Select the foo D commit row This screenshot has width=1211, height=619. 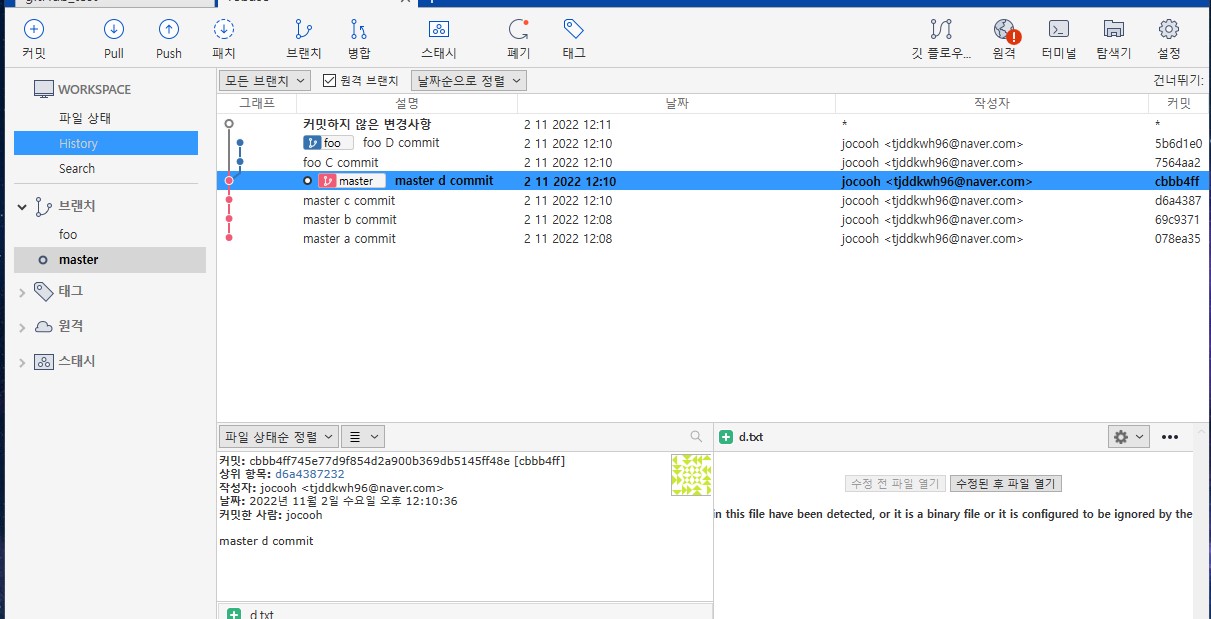pyautogui.click(x=714, y=143)
